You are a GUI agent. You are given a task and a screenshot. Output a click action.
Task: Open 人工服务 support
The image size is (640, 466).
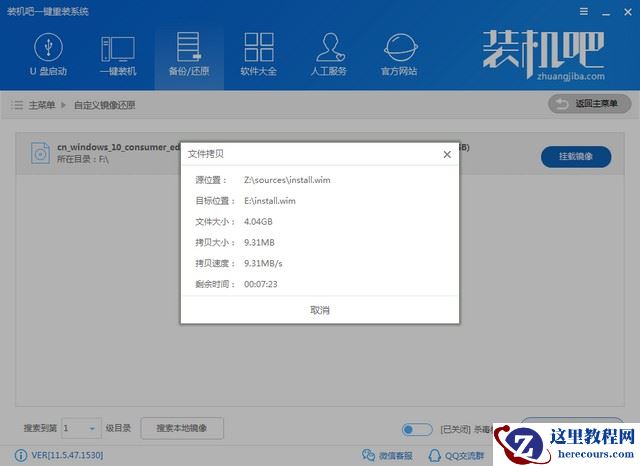point(329,54)
